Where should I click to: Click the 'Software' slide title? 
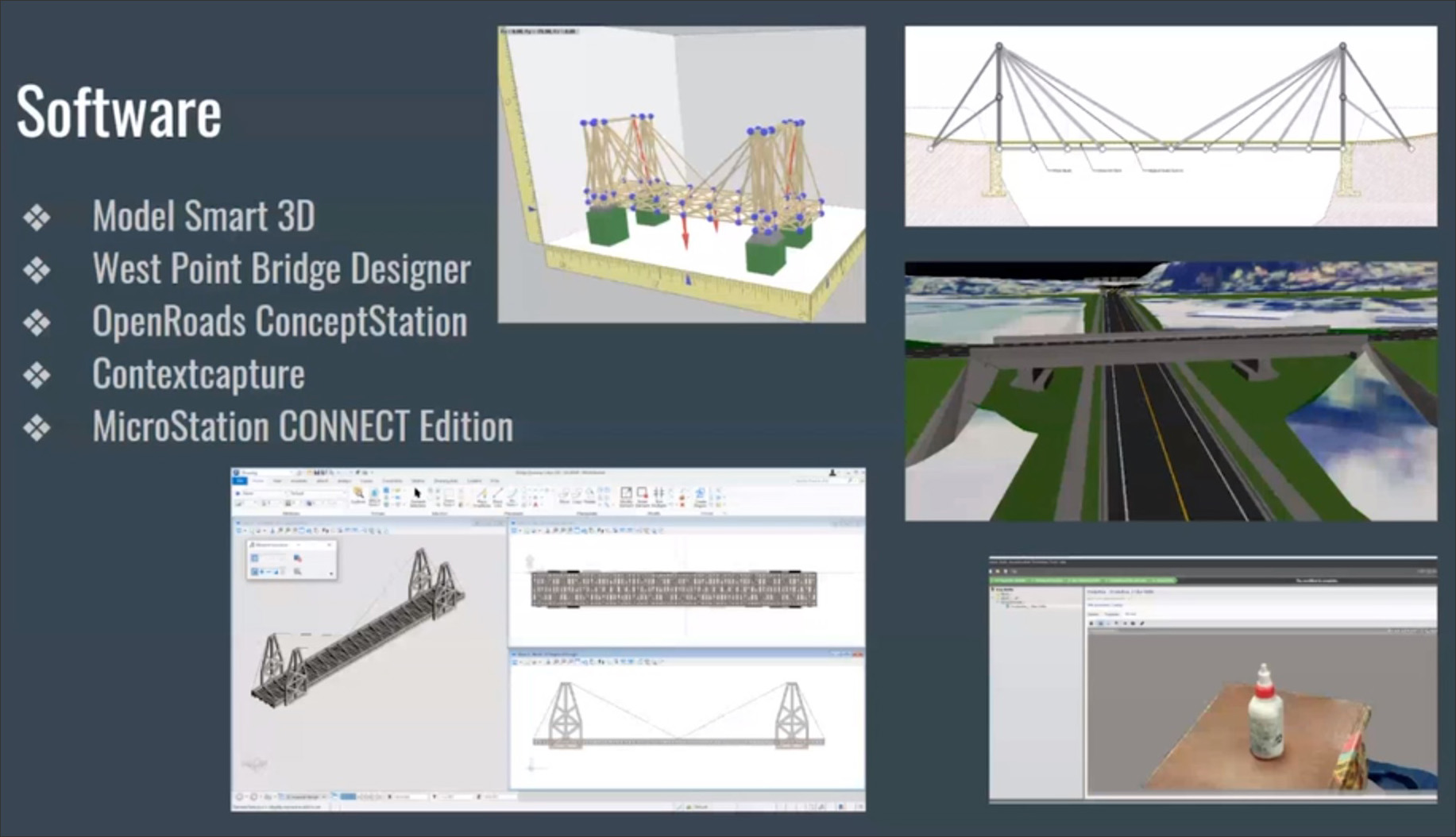[119, 112]
